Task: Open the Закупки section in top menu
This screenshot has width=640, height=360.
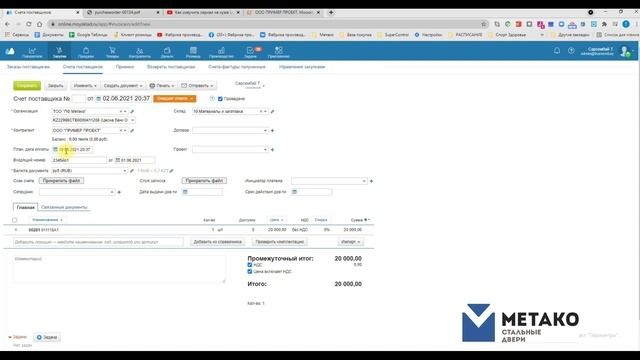Action: [x=60, y=52]
